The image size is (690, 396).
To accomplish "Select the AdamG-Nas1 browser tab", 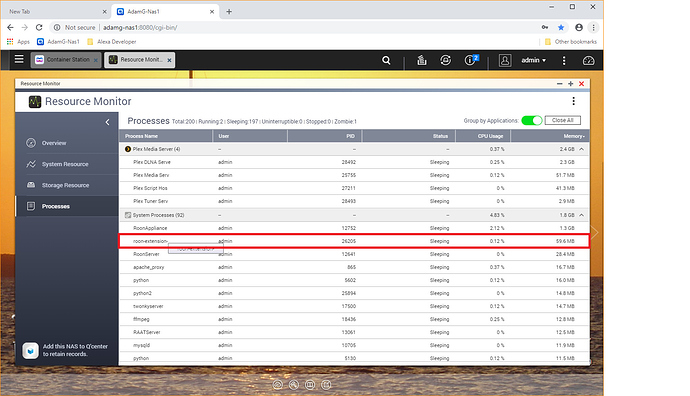I will pos(165,11).
